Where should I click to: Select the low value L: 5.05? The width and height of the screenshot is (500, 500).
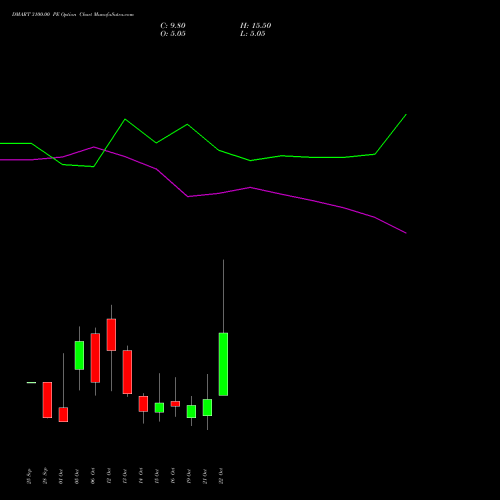[253, 34]
